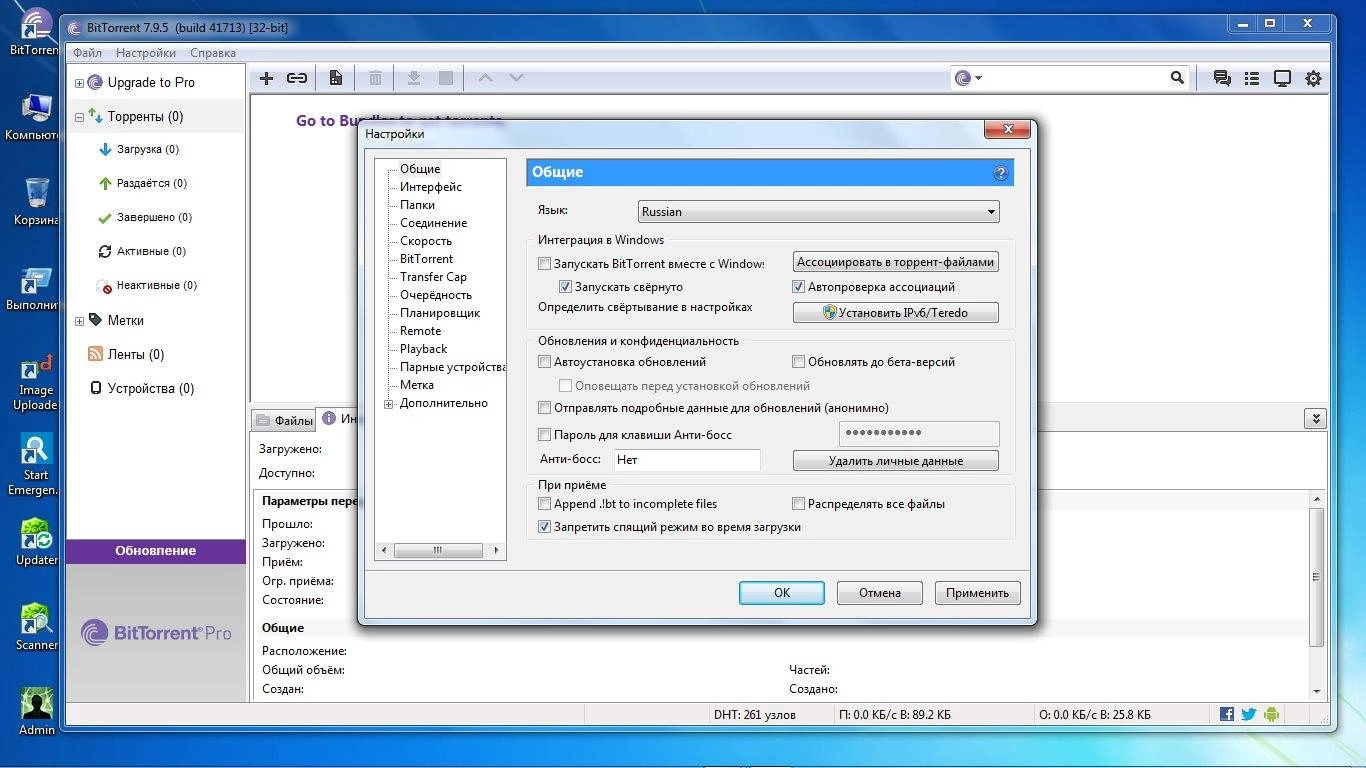The height and width of the screenshot is (768, 1366).
Task: Open the Язык language dropdown
Action: pyautogui.click(x=819, y=212)
